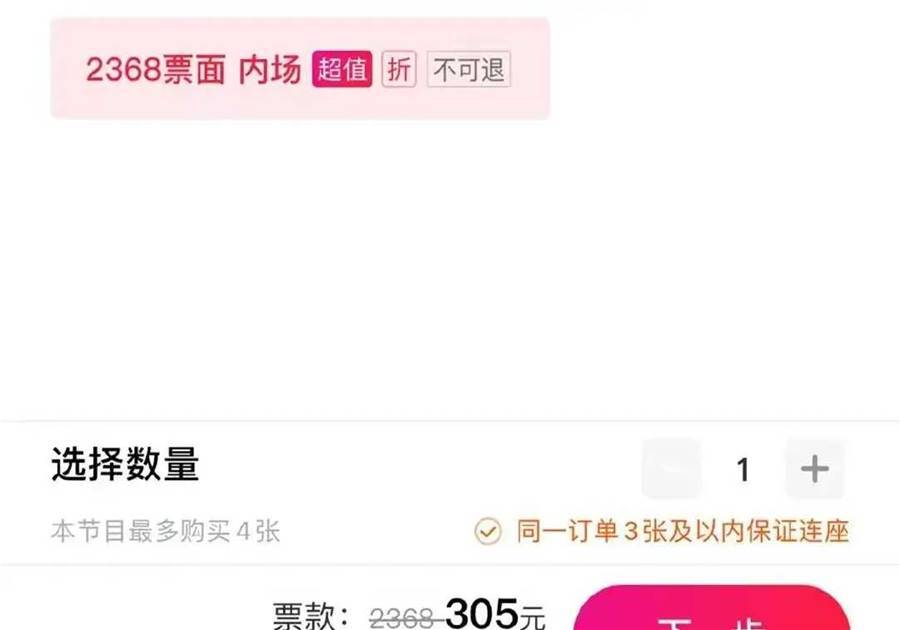Tap the quantity number 1 field
900x630 pixels.
click(x=743, y=469)
